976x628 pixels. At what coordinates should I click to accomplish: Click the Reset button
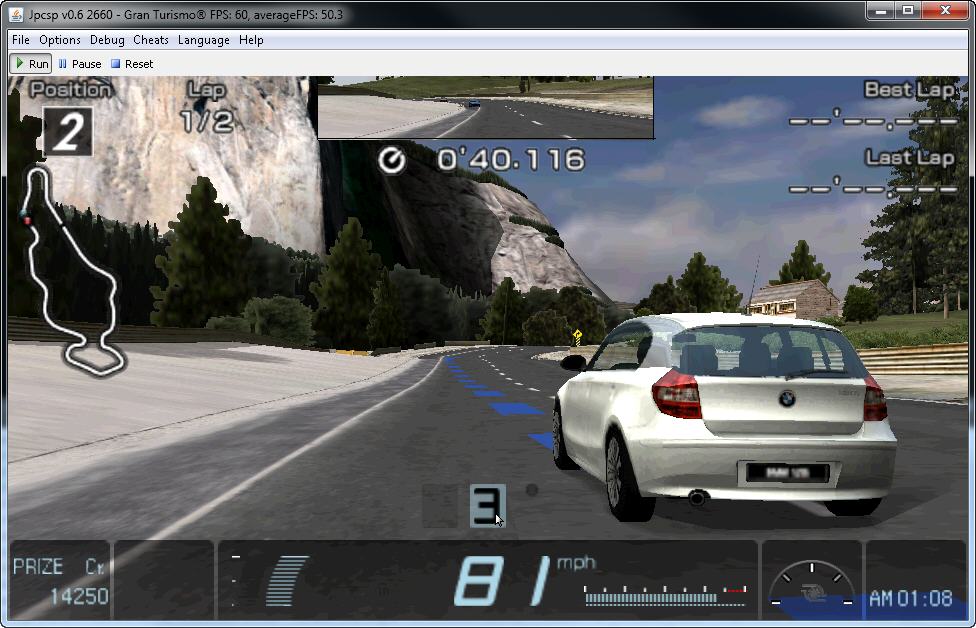coord(132,63)
